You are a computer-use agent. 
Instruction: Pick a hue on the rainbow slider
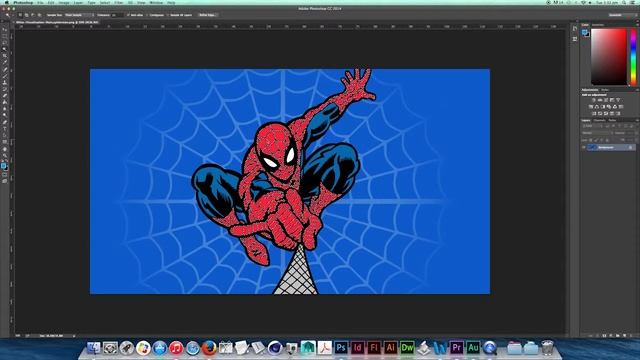(x=633, y=56)
